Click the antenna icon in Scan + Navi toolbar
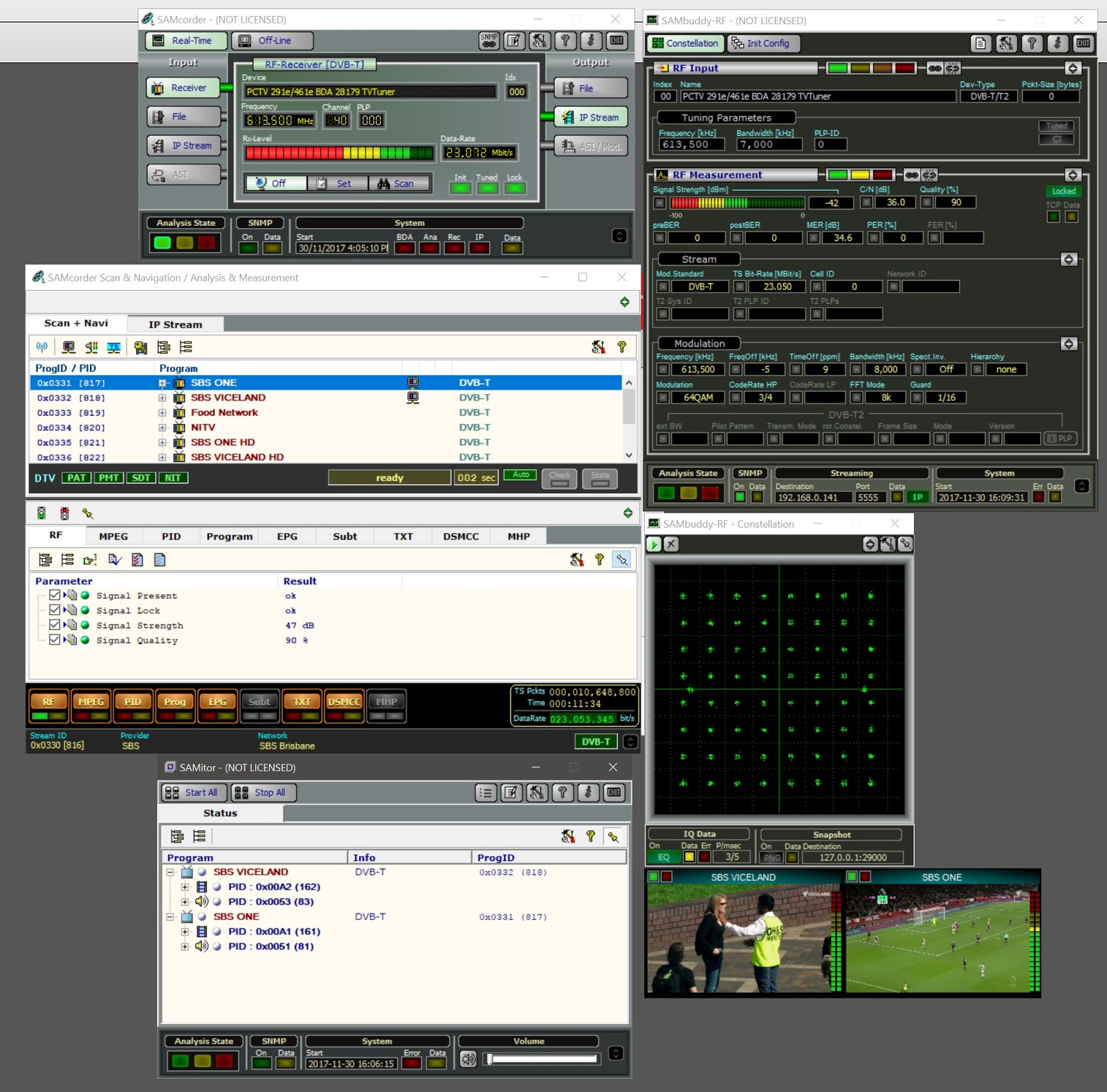This screenshot has height=1092, width=1107. pyautogui.click(x=42, y=346)
